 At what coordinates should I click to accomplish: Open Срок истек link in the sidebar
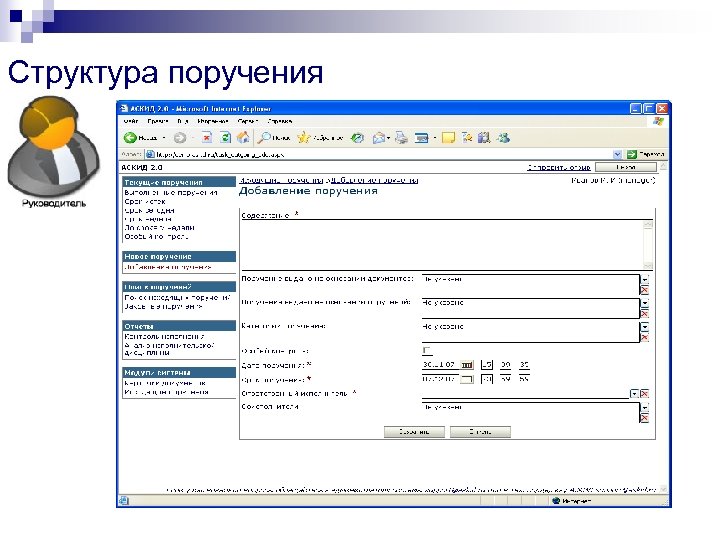[145, 202]
